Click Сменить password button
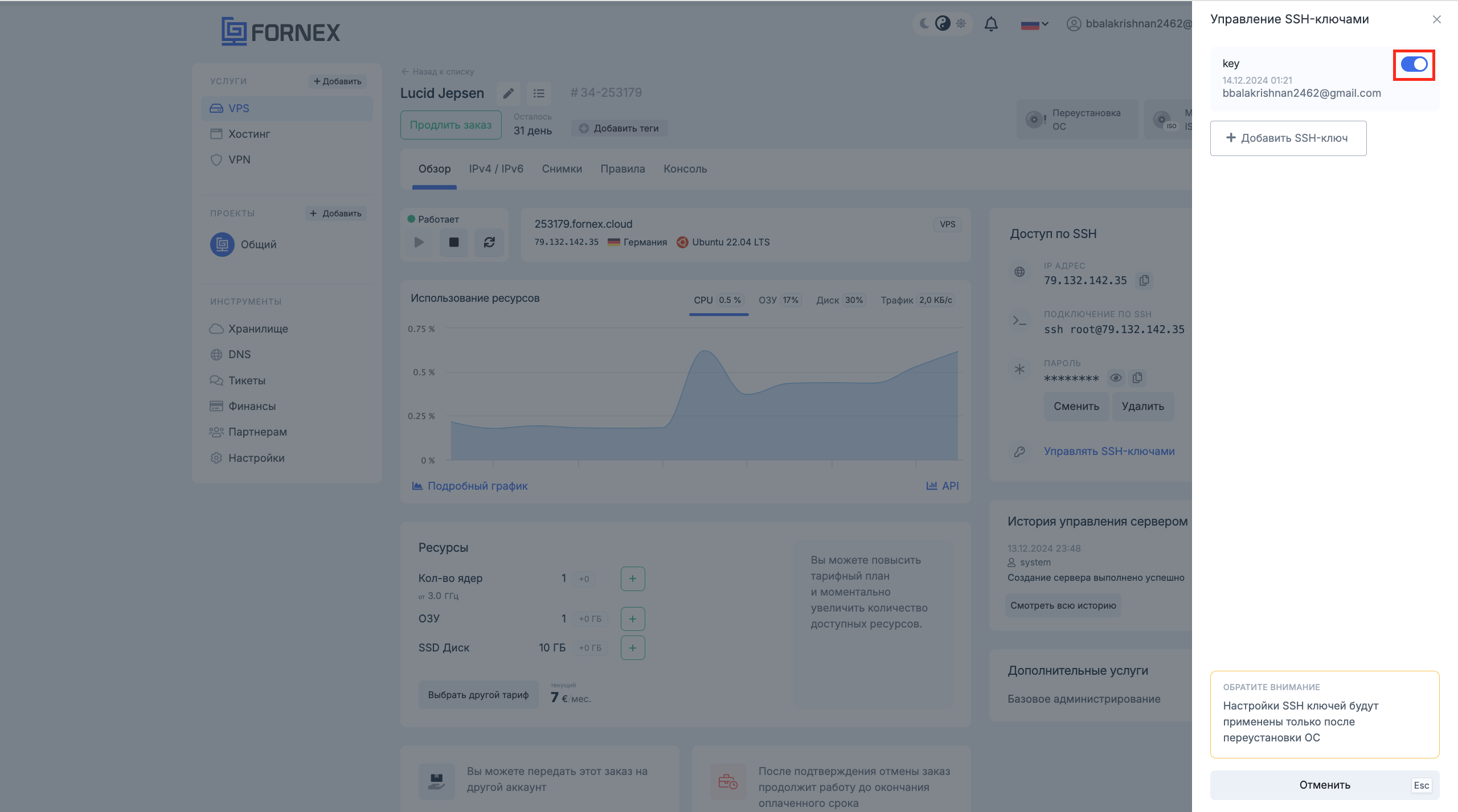The height and width of the screenshot is (812, 1458). point(1076,406)
